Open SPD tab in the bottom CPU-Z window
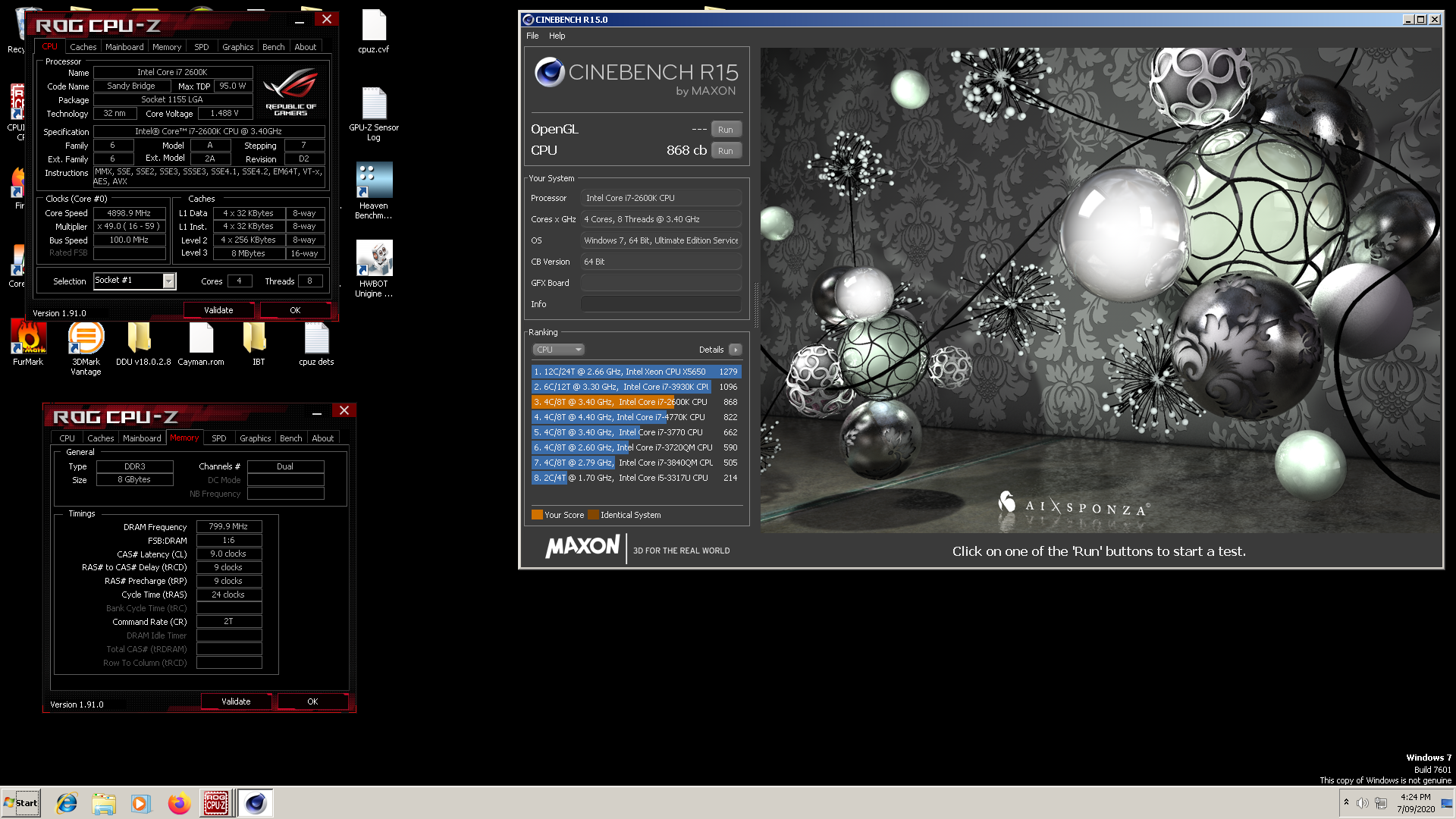Screen dimensions: 1456x819 coord(219,438)
